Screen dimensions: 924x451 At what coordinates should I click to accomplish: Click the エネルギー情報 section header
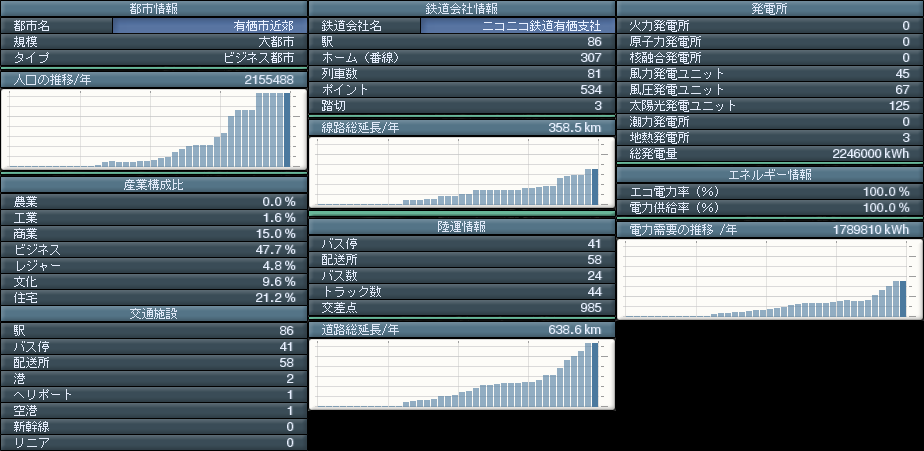coord(769,174)
